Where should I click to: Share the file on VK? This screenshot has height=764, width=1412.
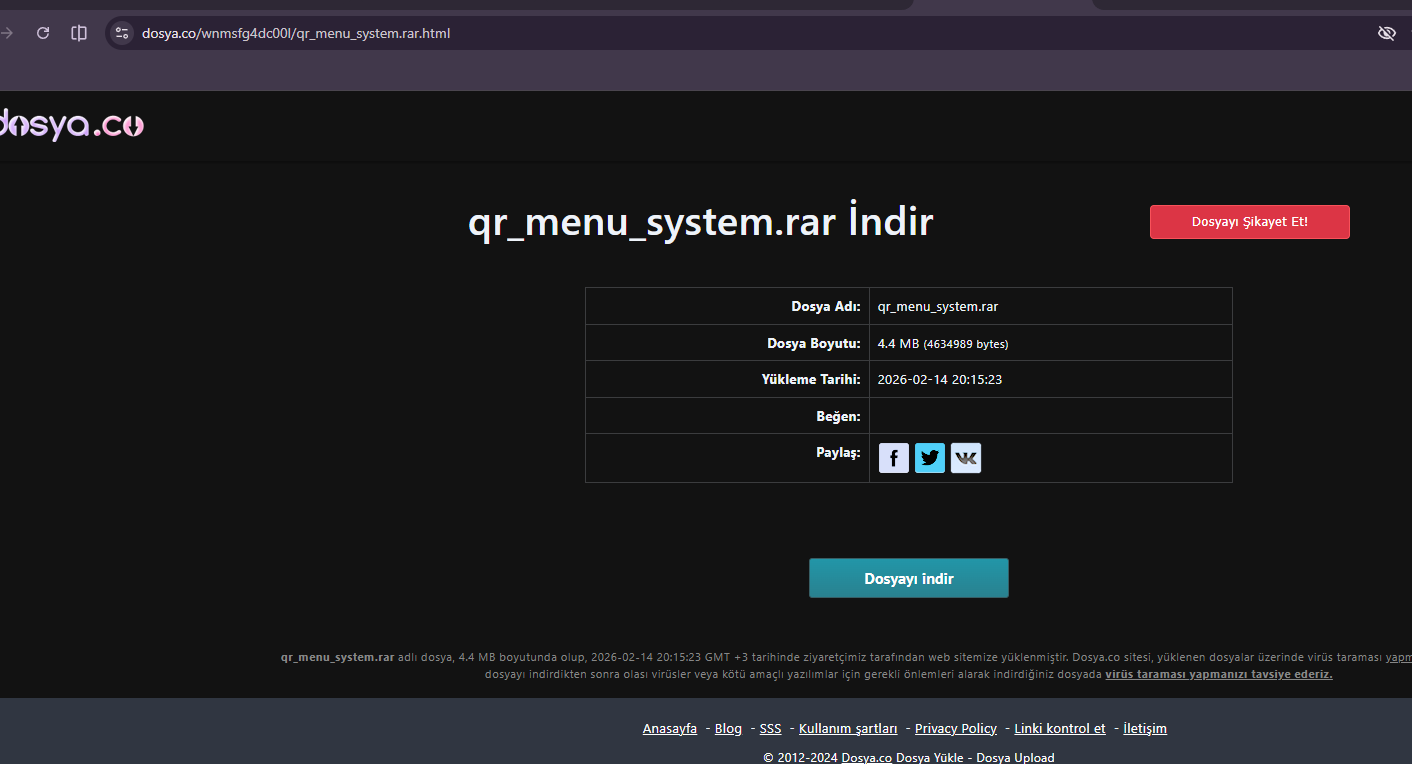click(x=966, y=458)
